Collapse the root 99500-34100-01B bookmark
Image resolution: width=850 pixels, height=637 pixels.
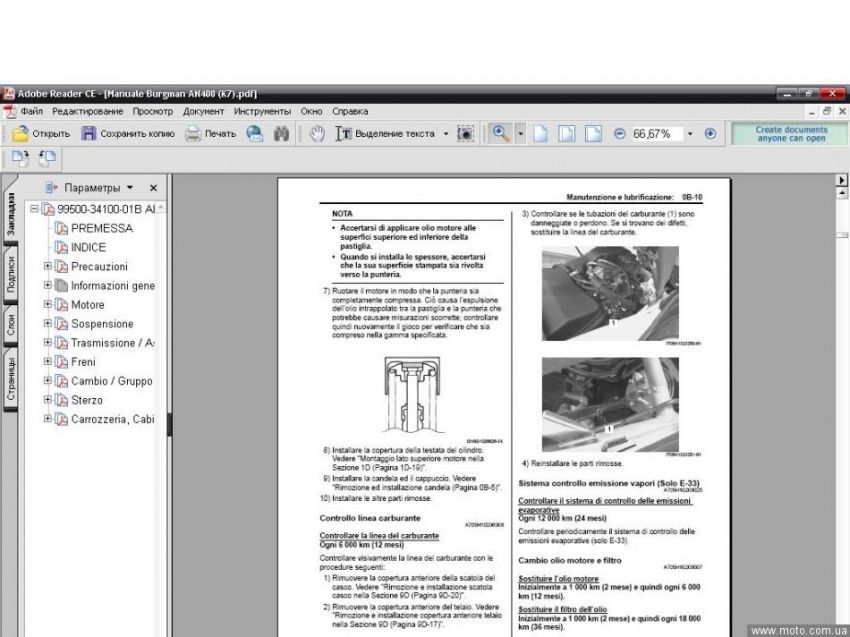(x=35, y=209)
